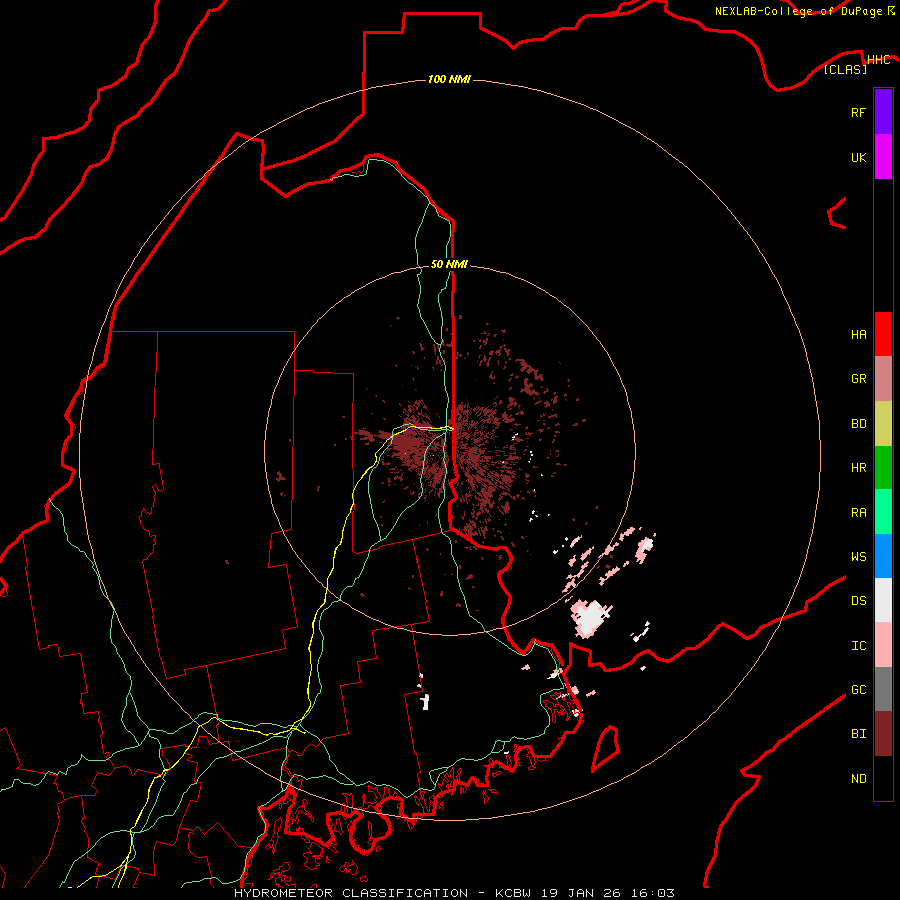Click the 50 NMI range ring label
This screenshot has width=900, height=900.
[449, 264]
